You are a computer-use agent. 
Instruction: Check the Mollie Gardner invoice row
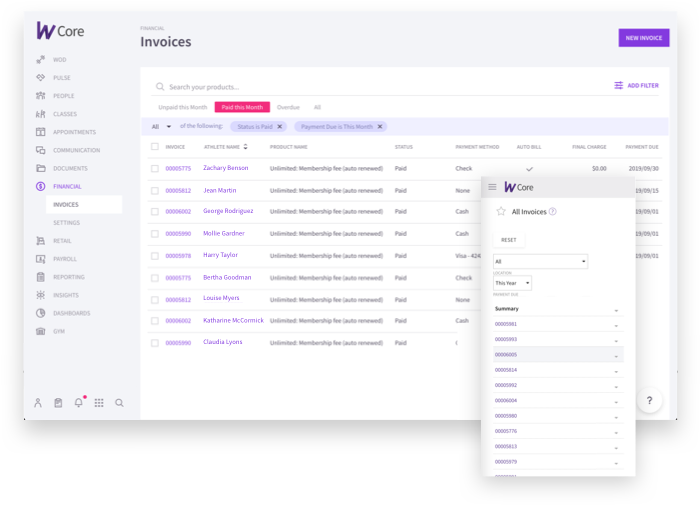pos(154,234)
